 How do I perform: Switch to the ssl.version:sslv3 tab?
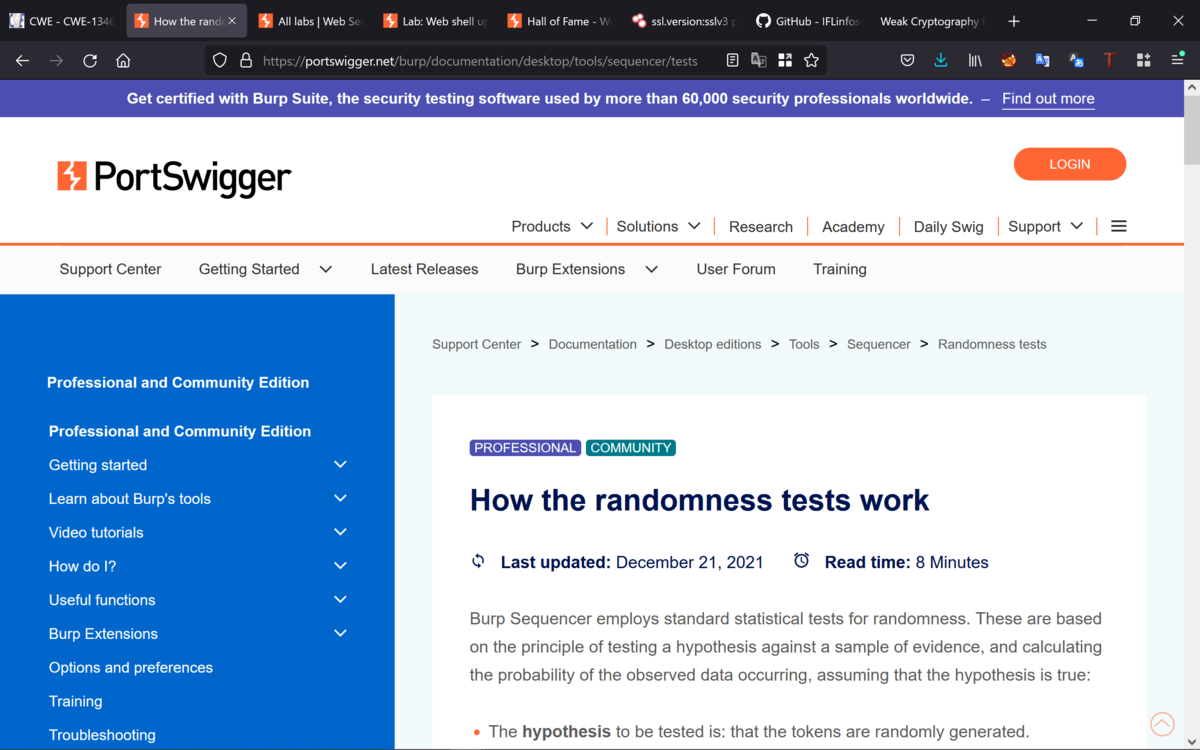pos(684,21)
